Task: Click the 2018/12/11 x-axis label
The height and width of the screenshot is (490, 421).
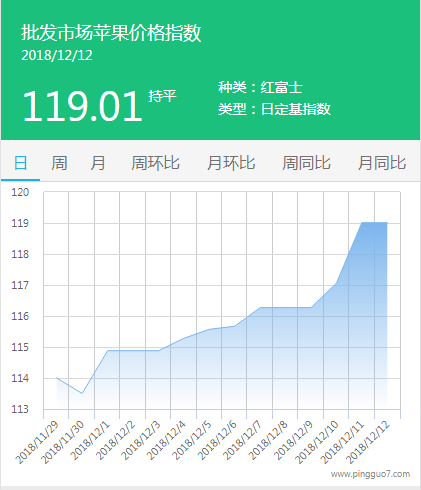Action: pos(342,442)
